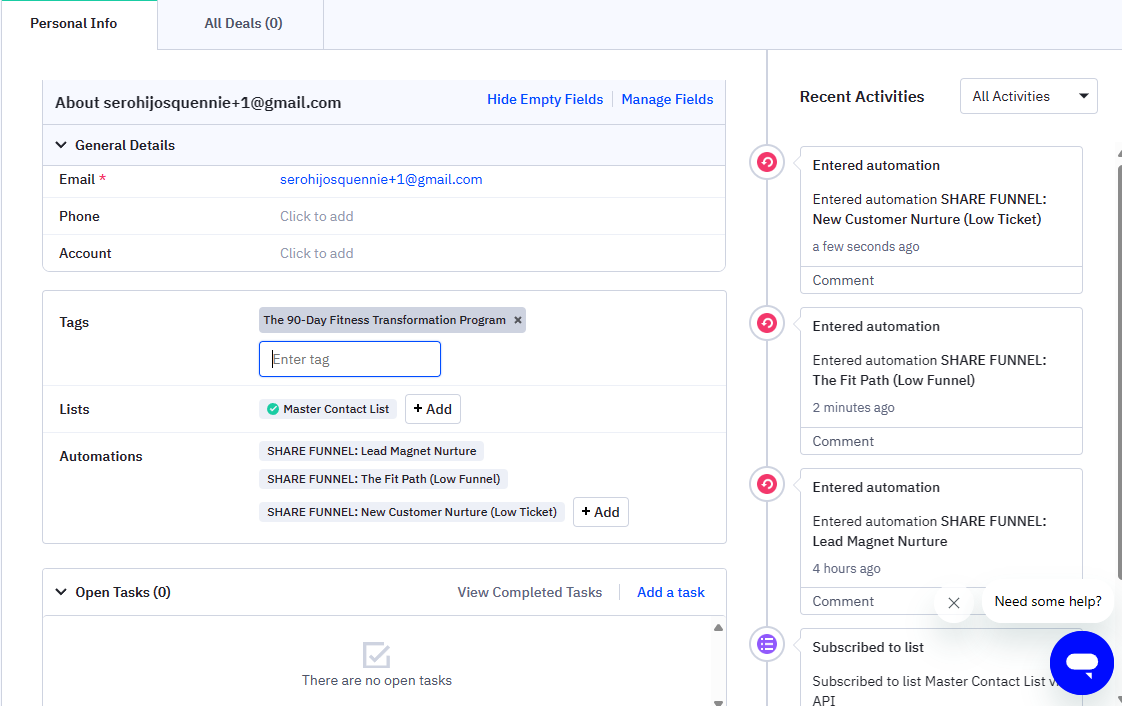The width and height of the screenshot is (1122, 706).
Task: Click the Subscribed to list activity icon
Action: (767, 644)
